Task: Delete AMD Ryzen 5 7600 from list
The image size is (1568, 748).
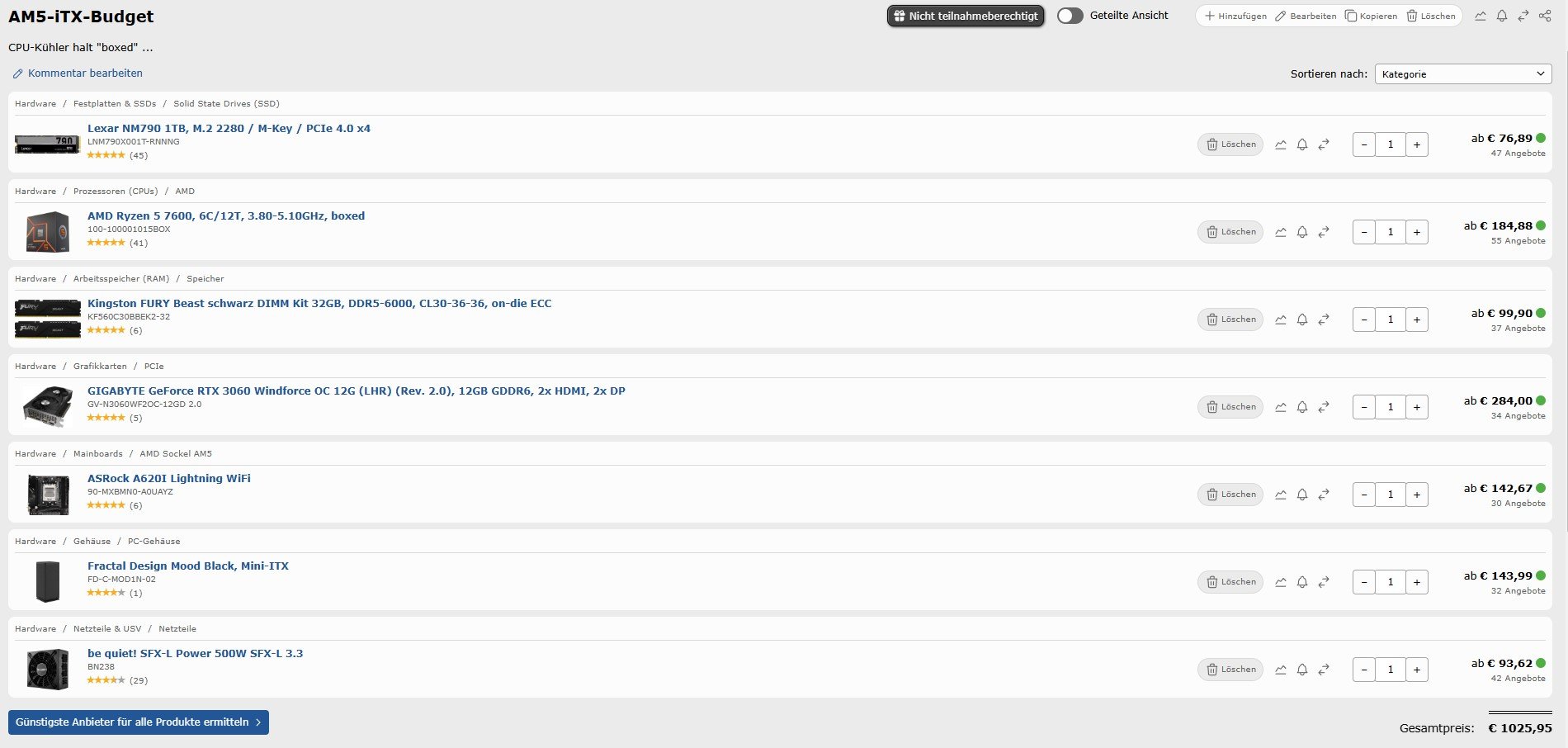Action: pos(1230,232)
